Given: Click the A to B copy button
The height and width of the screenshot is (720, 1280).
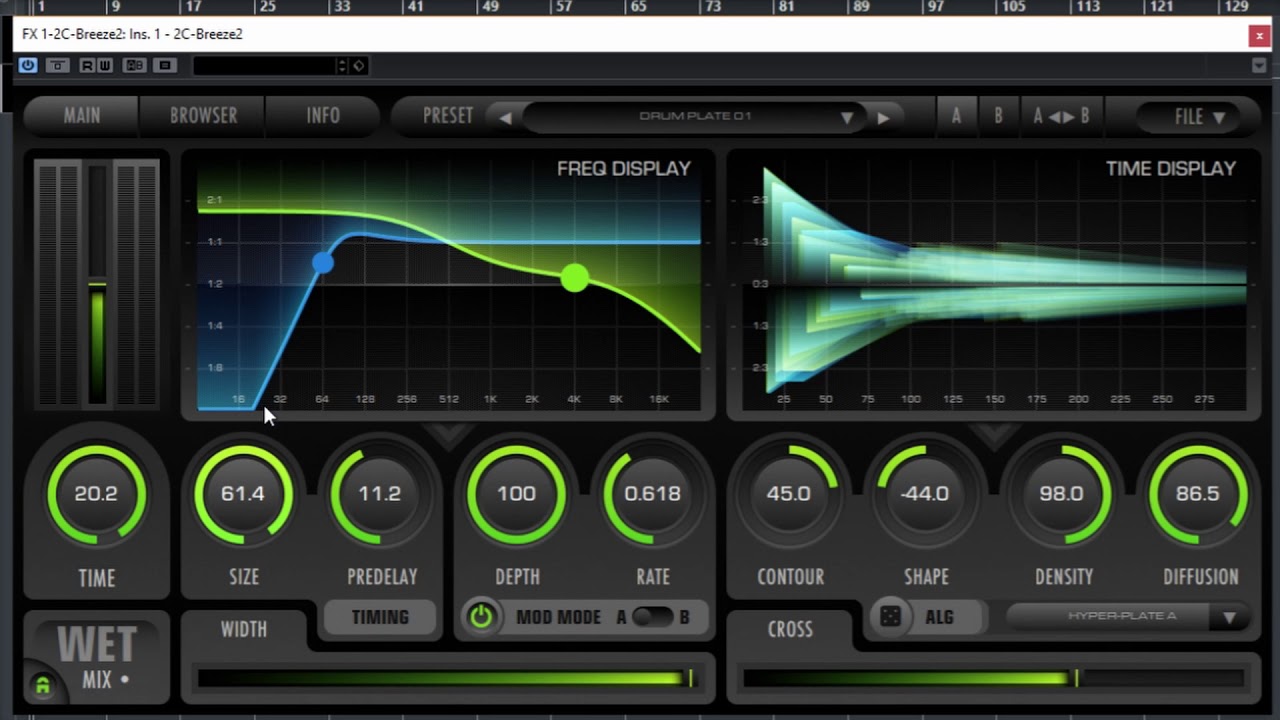Looking at the screenshot, I should [x=1061, y=116].
